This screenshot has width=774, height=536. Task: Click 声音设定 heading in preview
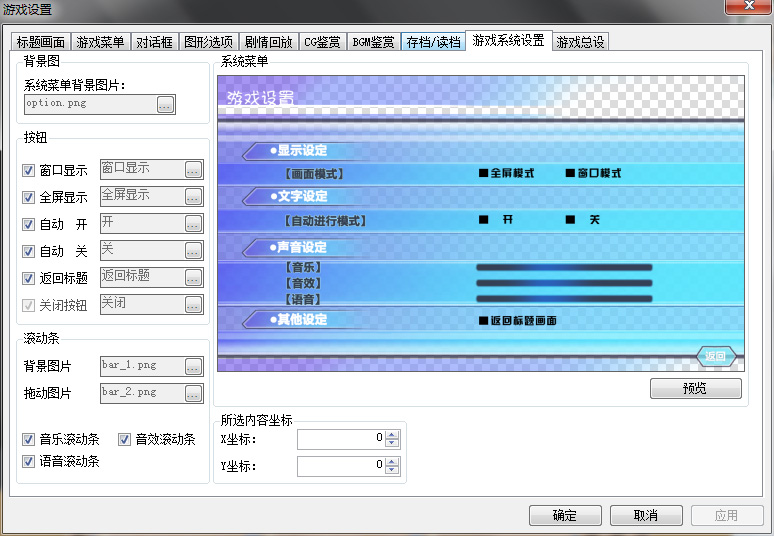coord(299,247)
